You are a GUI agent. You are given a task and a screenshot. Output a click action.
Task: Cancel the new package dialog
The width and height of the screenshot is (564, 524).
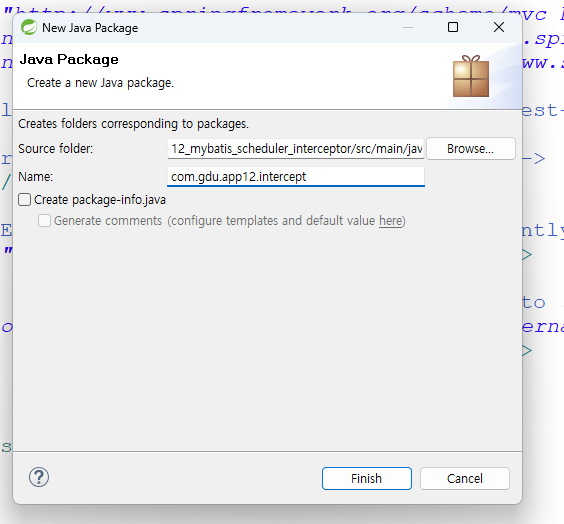[465, 479]
